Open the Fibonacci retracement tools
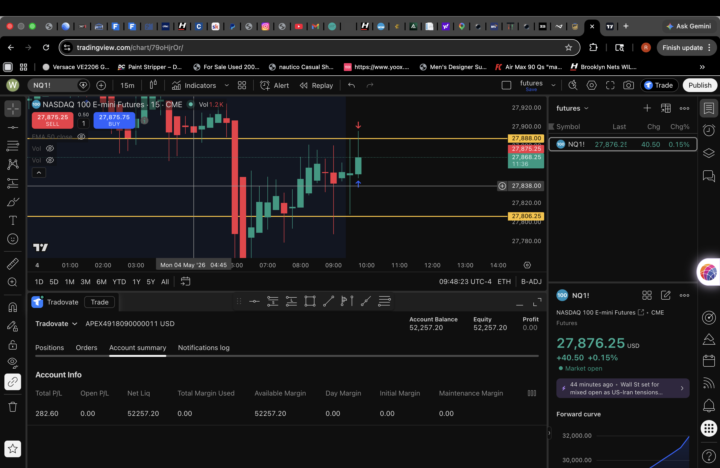 point(13,146)
